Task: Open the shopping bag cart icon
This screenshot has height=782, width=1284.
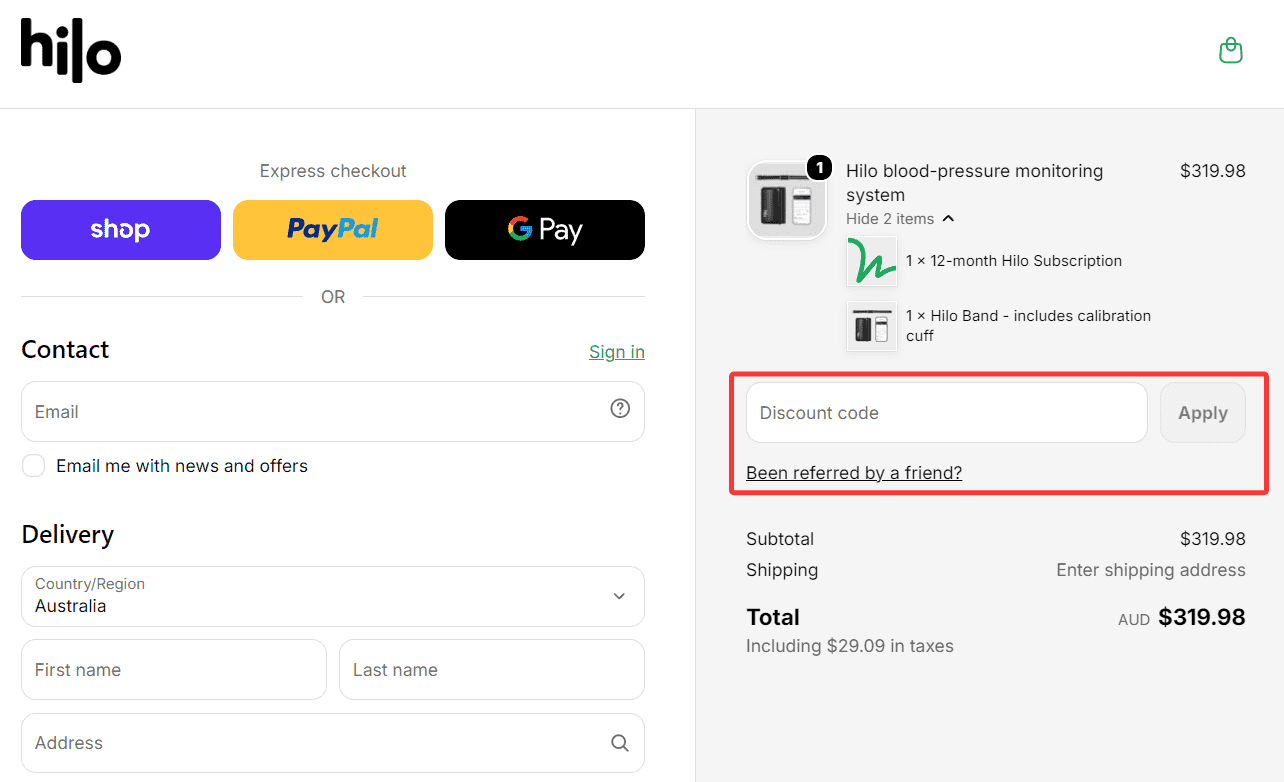Action: pos(1231,51)
